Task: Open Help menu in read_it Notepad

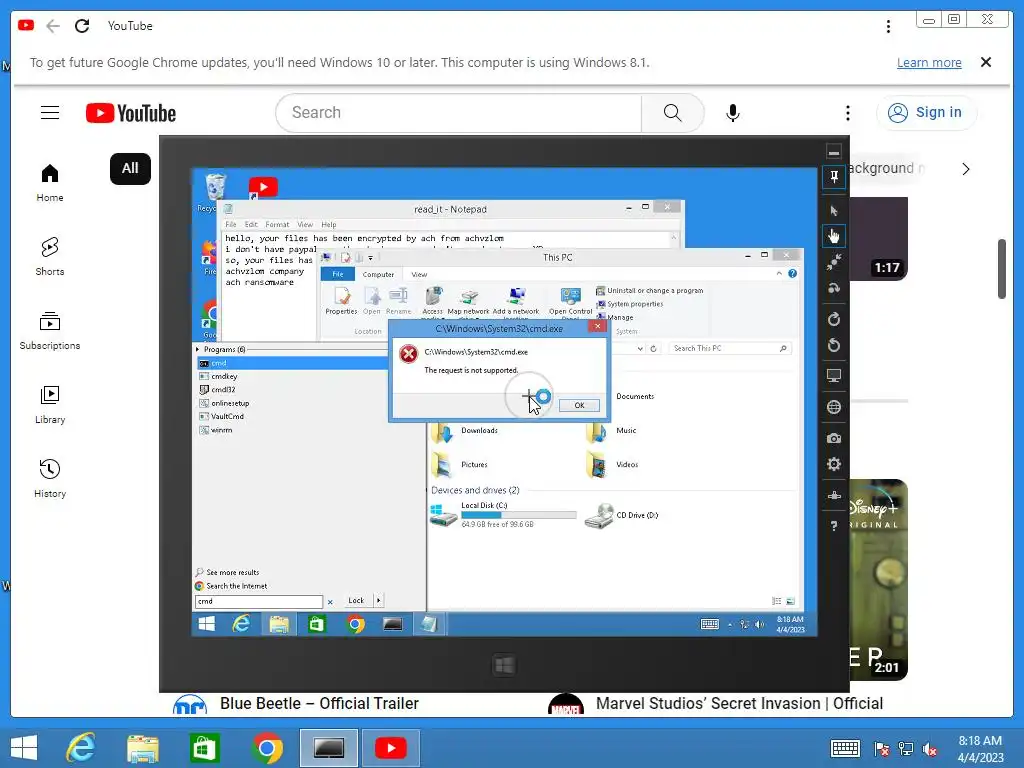Action: pyautogui.click(x=328, y=225)
